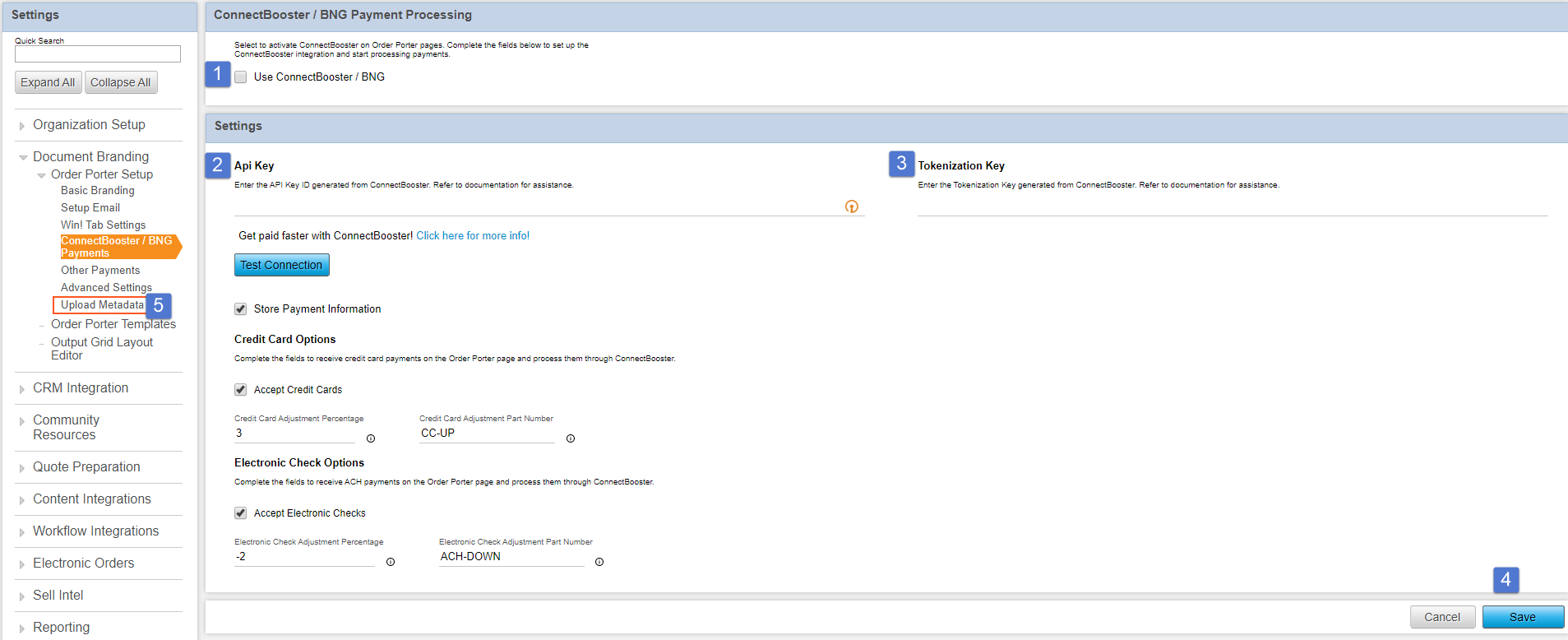The width and height of the screenshot is (1568, 640).
Task: Click info icon next to Credit Card Adjustment Part Number
Action: tap(571, 438)
